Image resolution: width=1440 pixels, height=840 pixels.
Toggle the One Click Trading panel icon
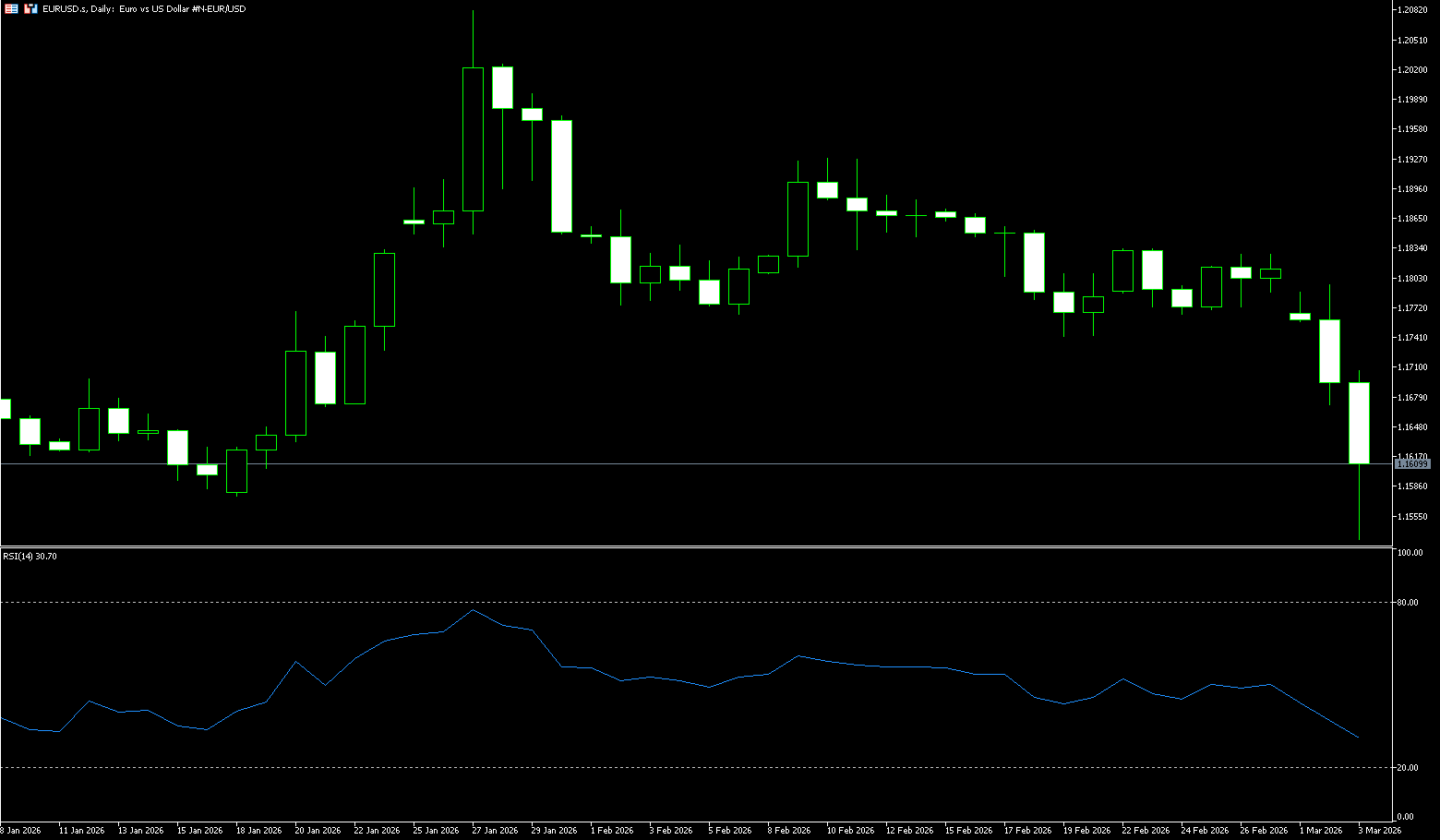coord(12,9)
